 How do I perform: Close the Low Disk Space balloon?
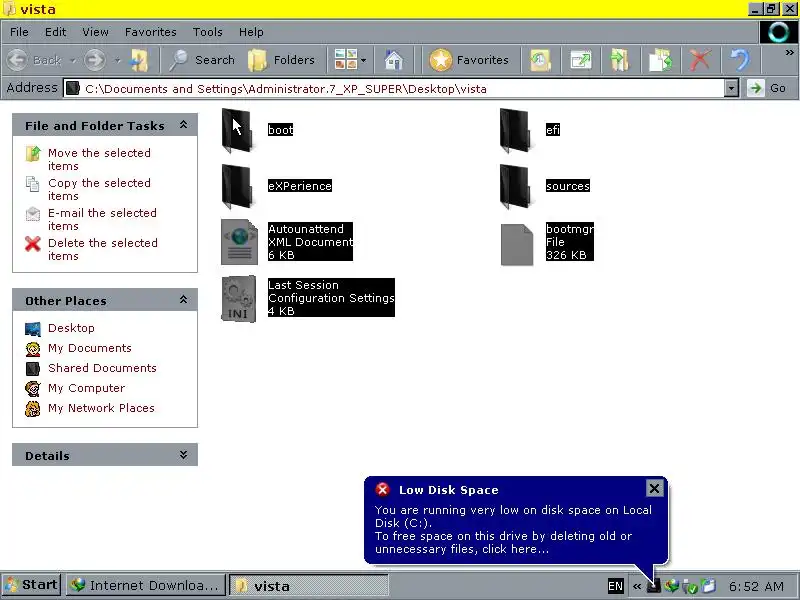click(654, 488)
